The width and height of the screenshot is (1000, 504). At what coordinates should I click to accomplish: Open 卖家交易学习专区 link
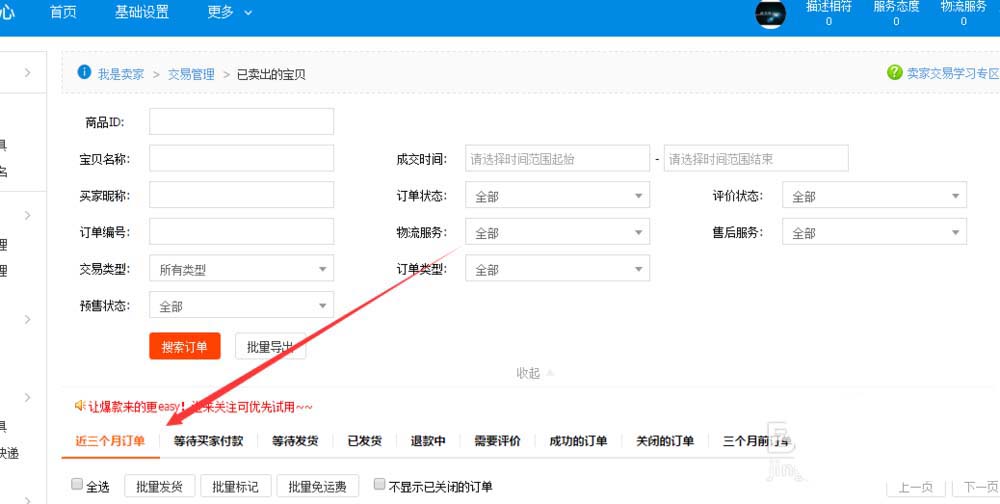[x=952, y=73]
